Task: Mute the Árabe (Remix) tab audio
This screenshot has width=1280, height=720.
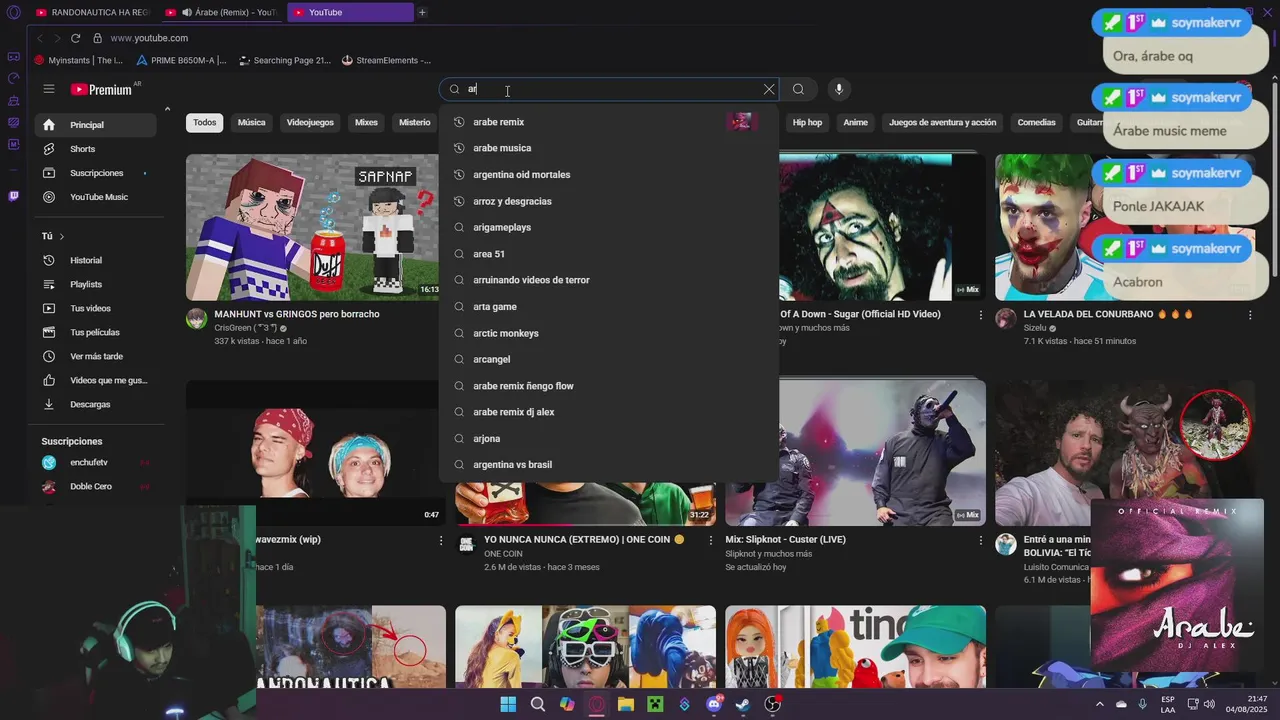Action: [187, 13]
